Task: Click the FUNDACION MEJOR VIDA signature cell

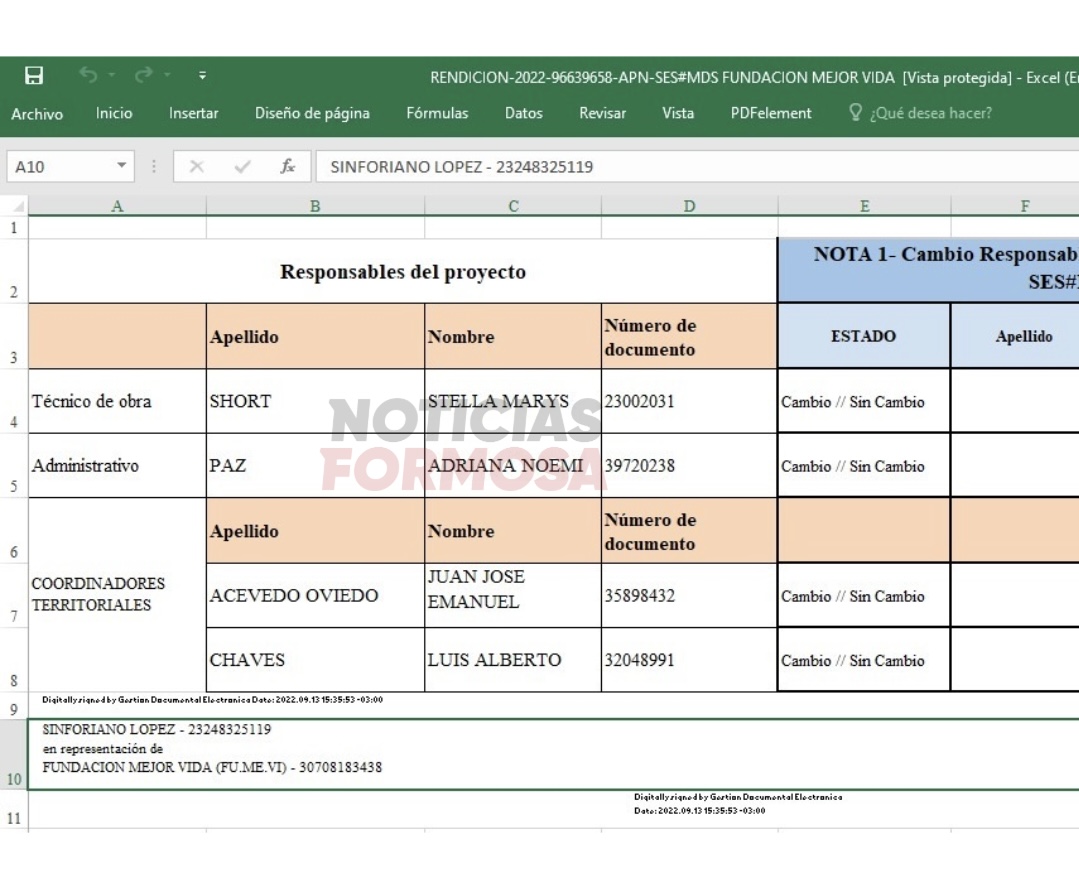Action: [x=553, y=755]
